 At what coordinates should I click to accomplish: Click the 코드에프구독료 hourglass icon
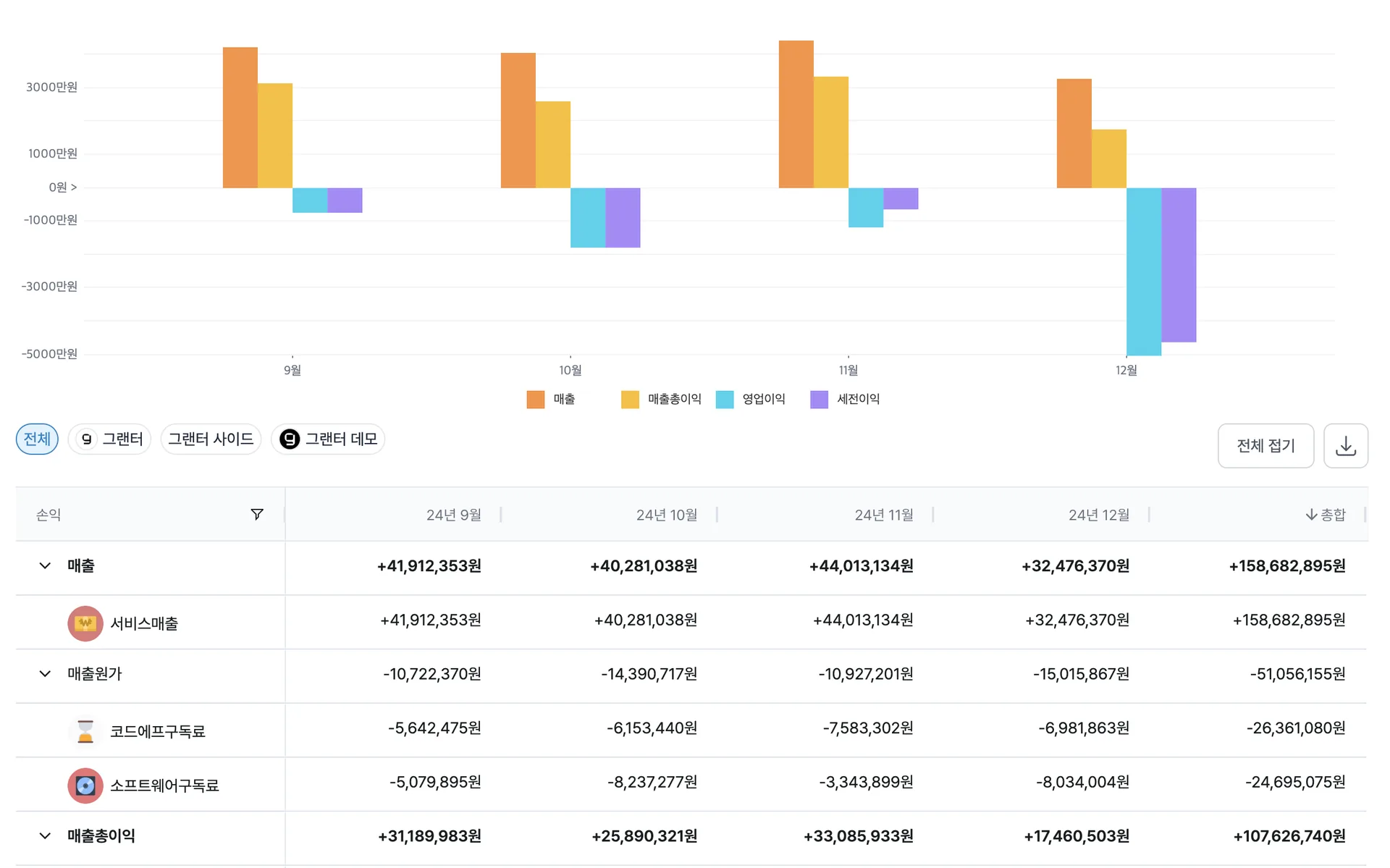pos(85,730)
